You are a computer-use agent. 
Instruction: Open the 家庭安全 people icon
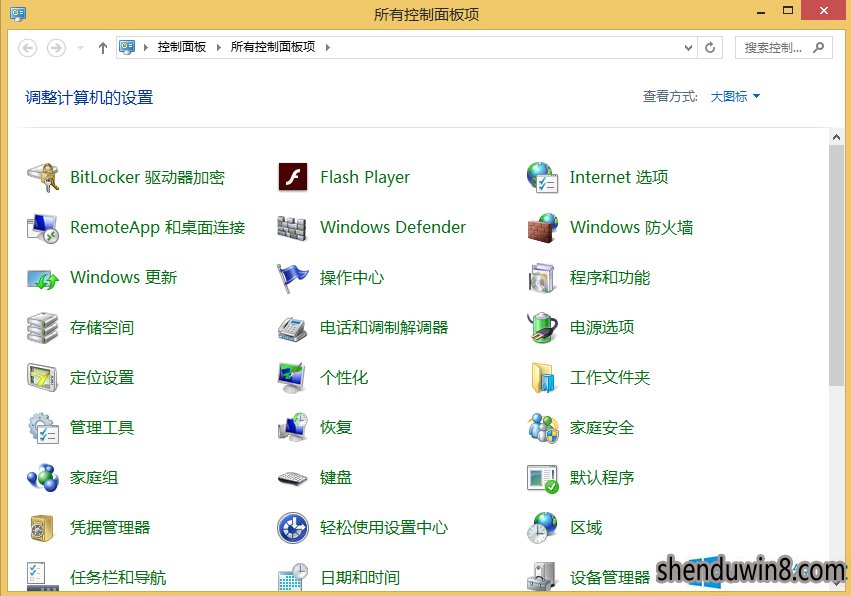click(543, 428)
